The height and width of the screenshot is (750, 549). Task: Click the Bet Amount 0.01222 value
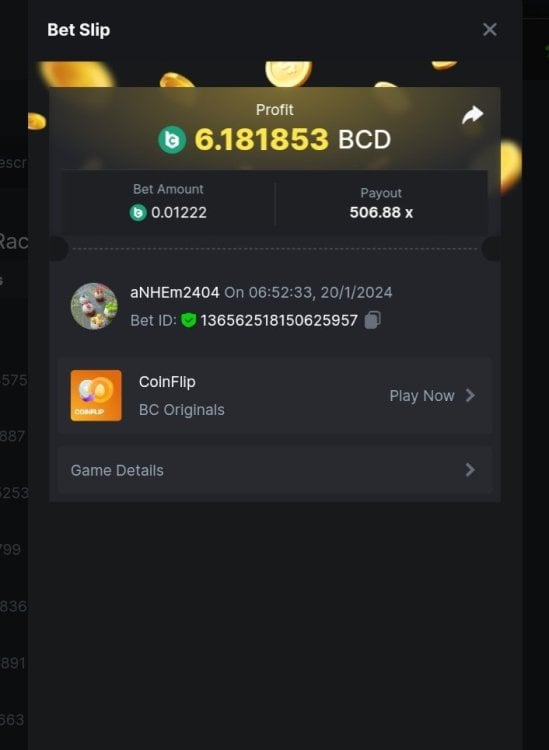click(x=179, y=212)
